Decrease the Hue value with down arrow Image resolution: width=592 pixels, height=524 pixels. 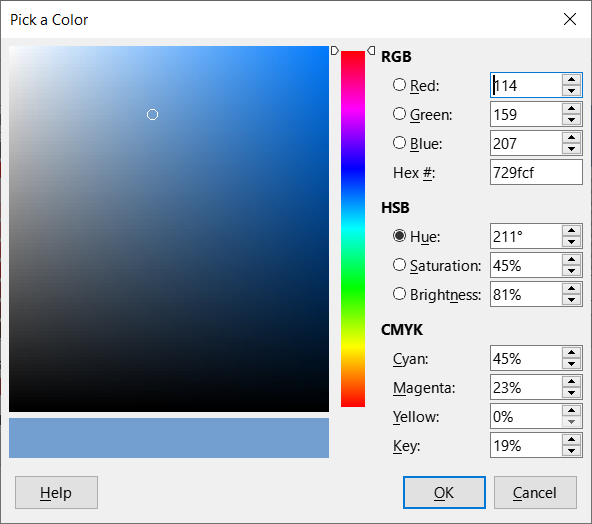click(x=571, y=242)
